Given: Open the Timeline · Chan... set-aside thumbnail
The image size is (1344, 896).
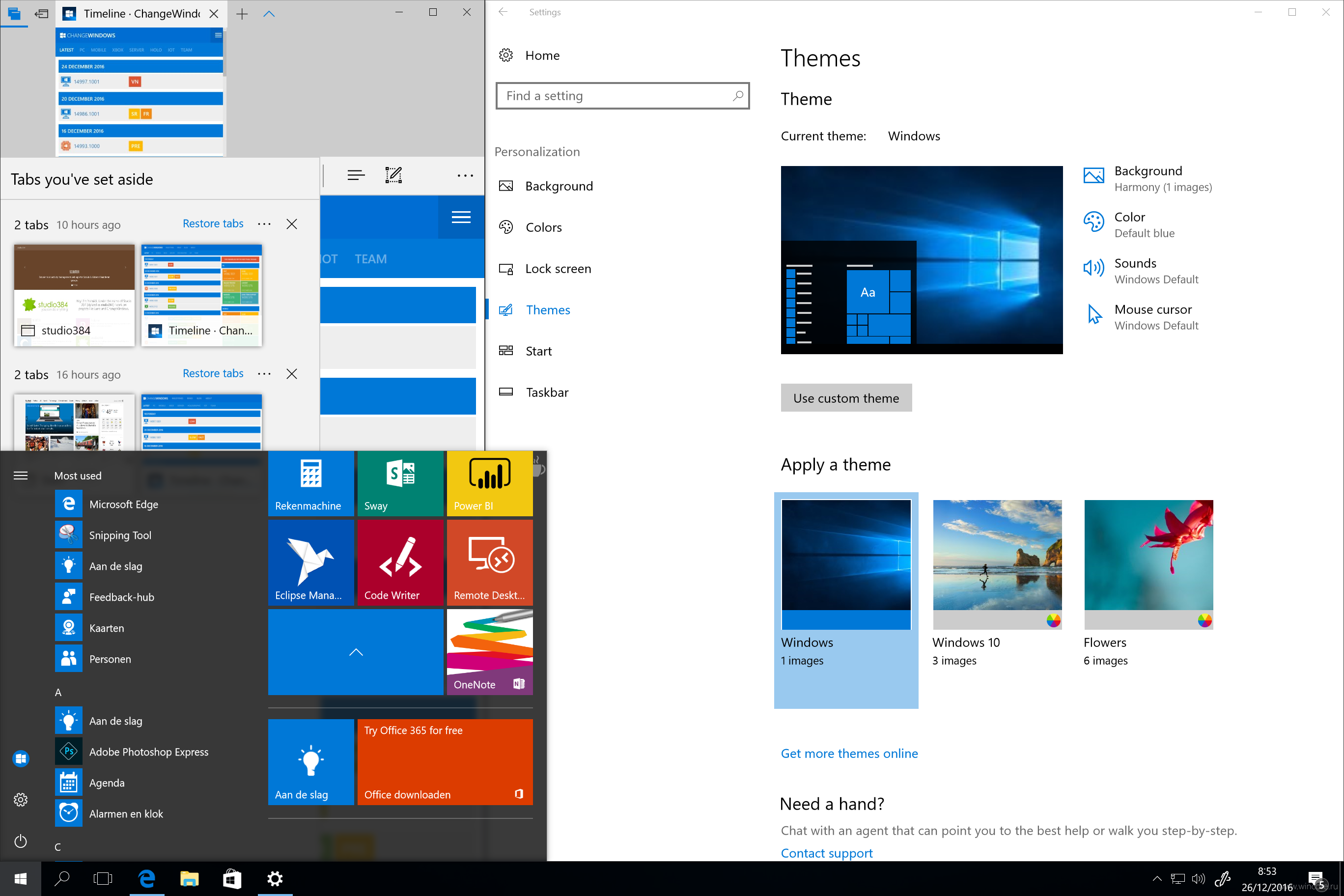Looking at the screenshot, I should click(x=202, y=295).
